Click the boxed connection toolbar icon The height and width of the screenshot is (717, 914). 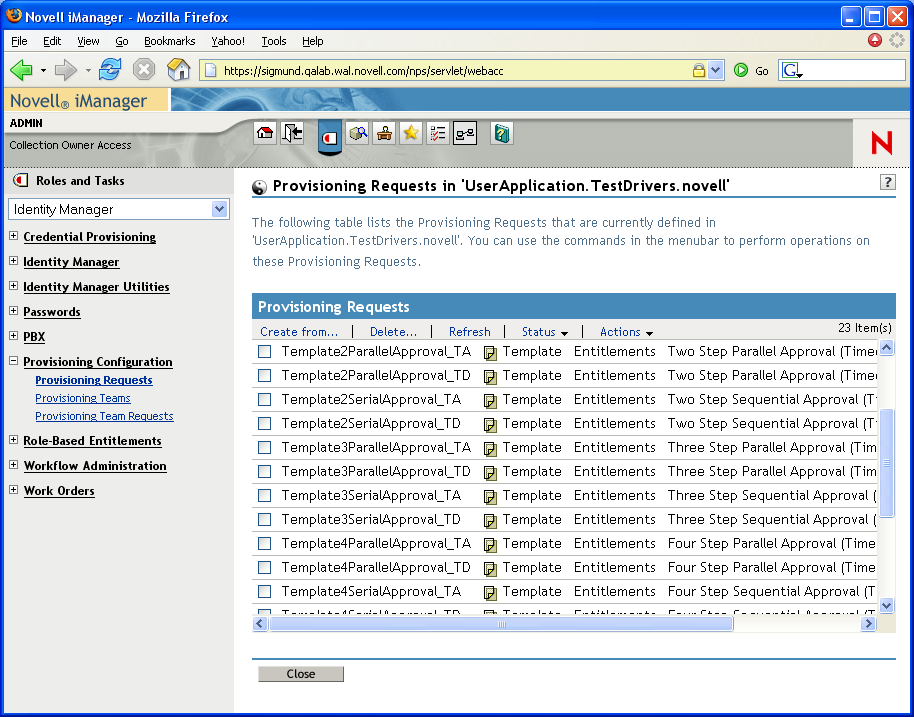pyautogui.click(x=465, y=133)
